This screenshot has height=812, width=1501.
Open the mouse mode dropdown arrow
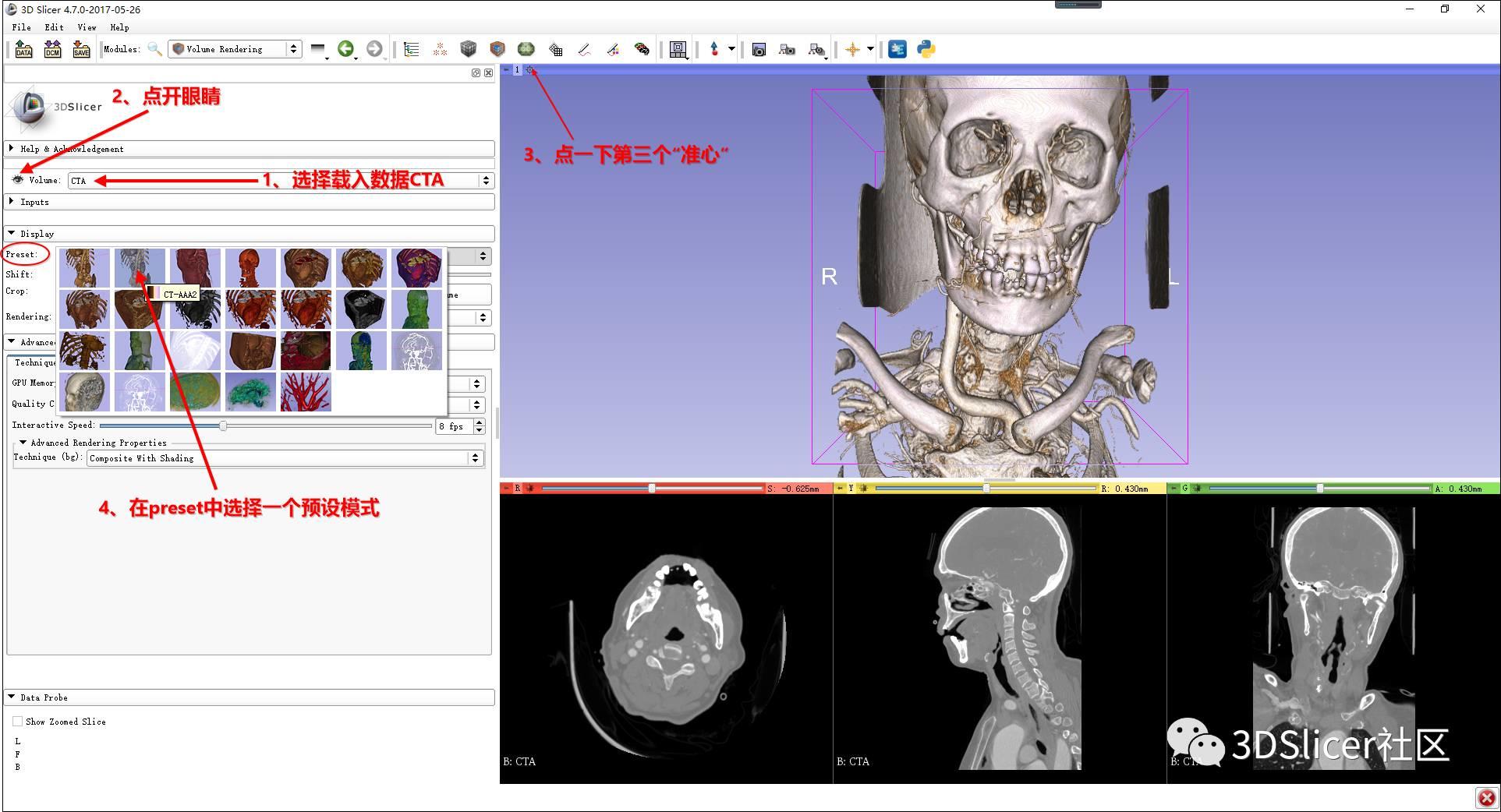tap(731, 49)
